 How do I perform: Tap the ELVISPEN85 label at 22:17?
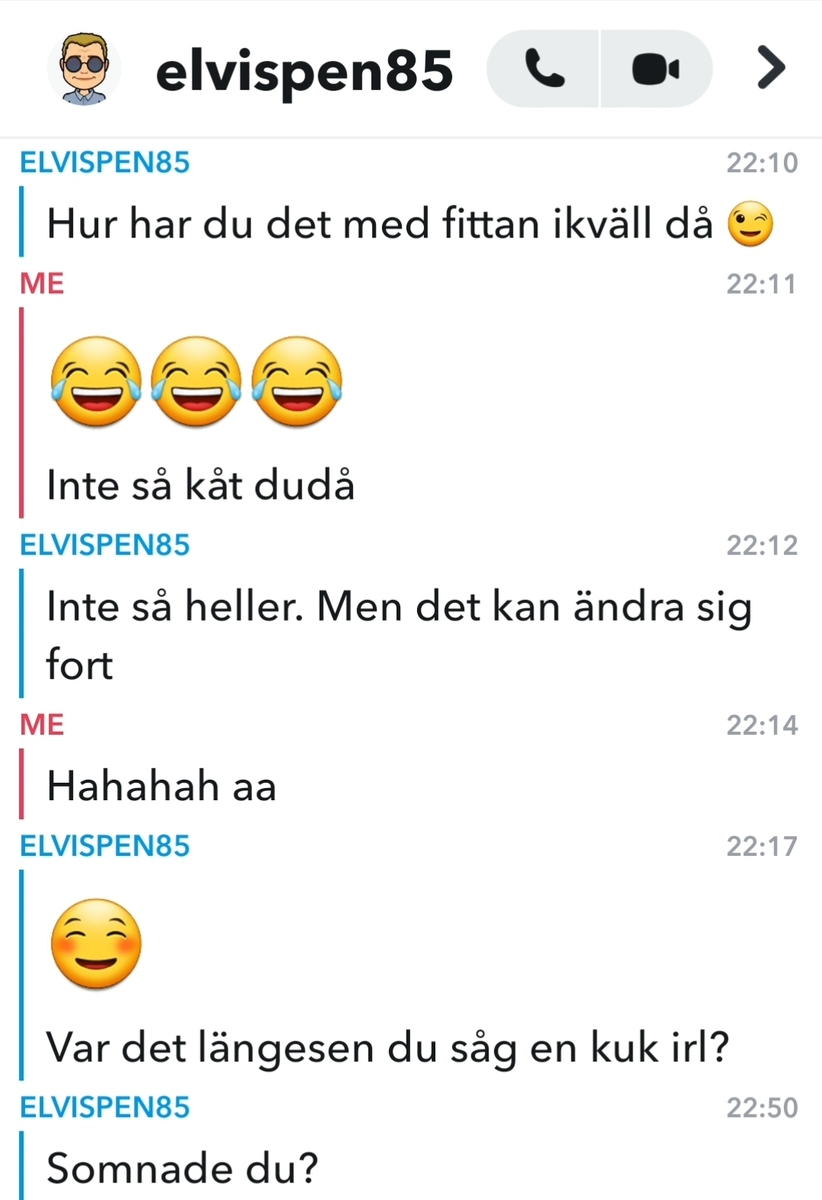104,847
